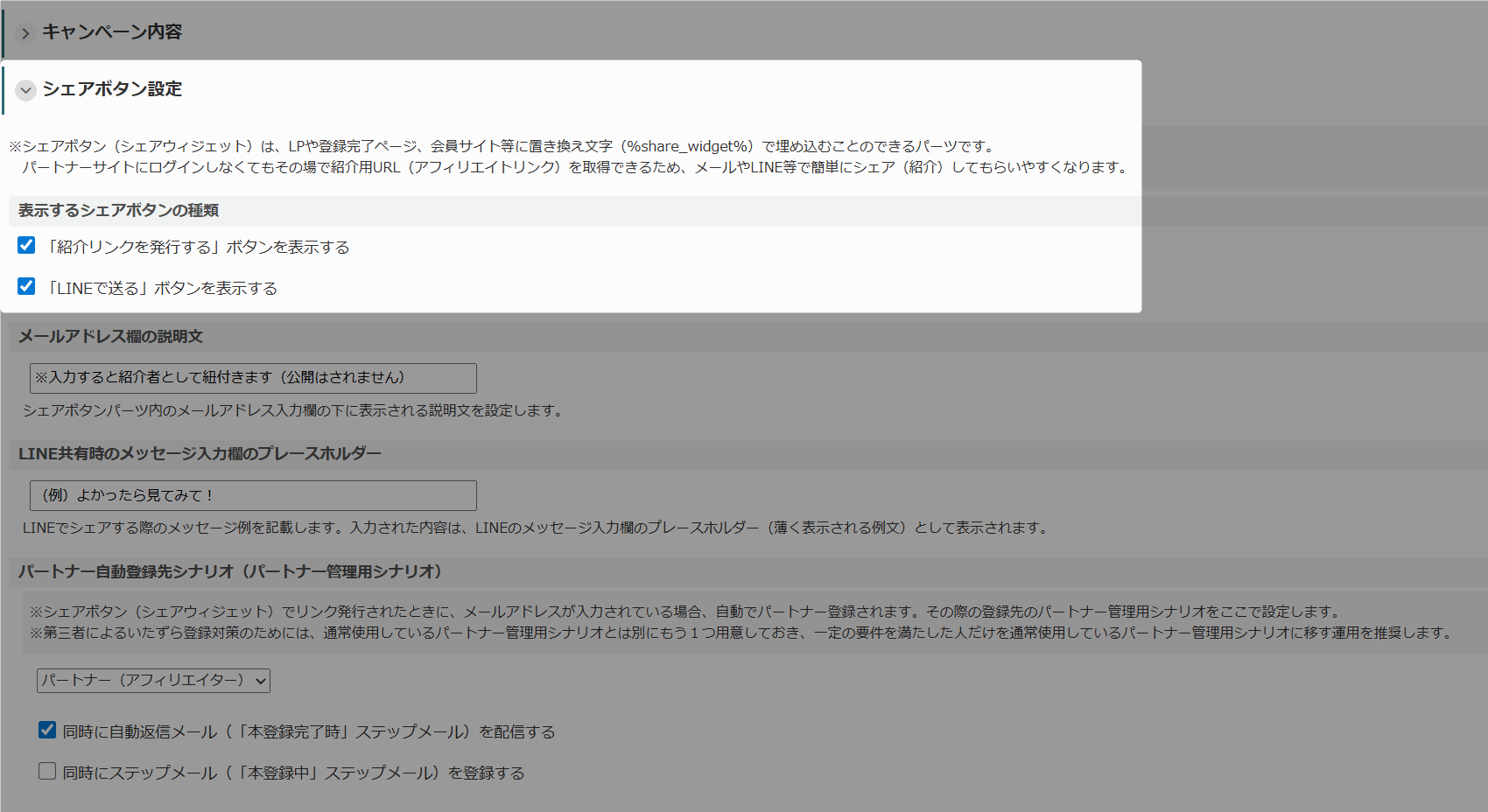The width and height of the screenshot is (1488, 812).
Task: Click the 「紹介リンクを発行する」ボタンを表示する label
Action: [x=197, y=248]
